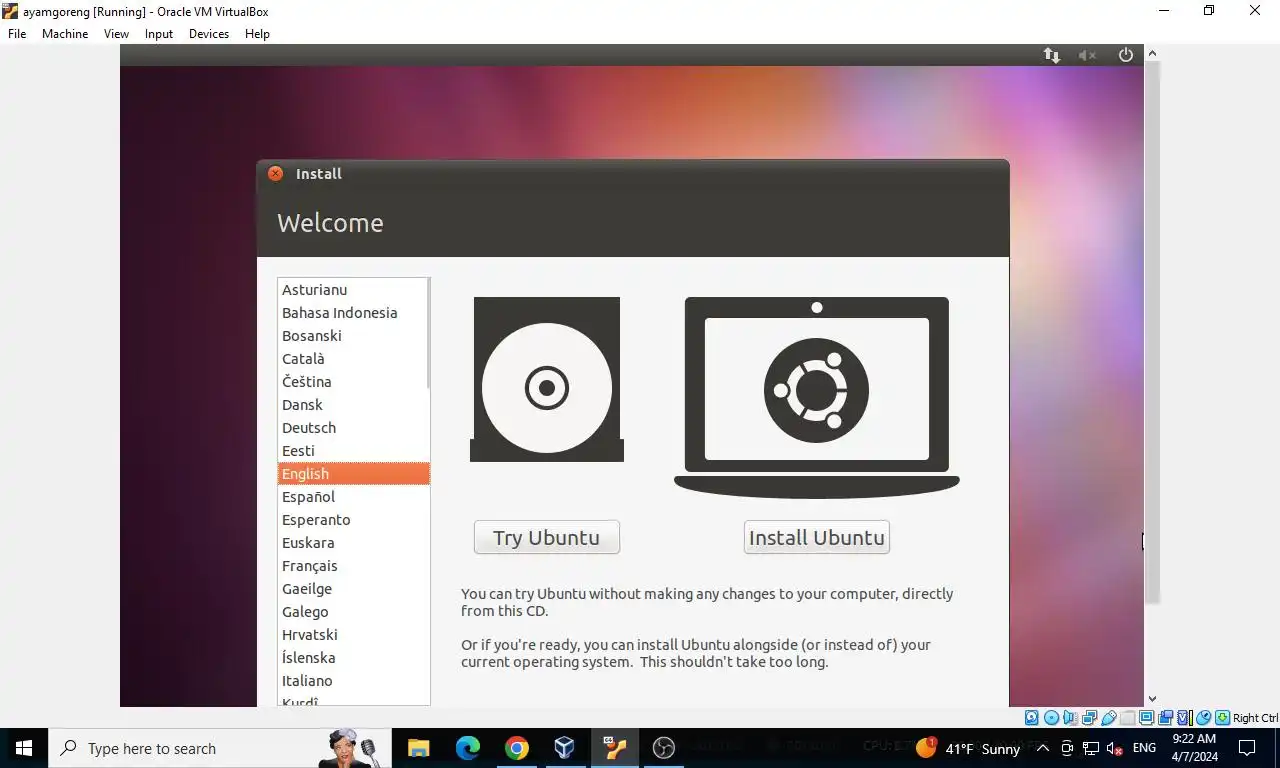
Task: Open the 41°F Sunny weather widget
Action: (x=968, y=748)
